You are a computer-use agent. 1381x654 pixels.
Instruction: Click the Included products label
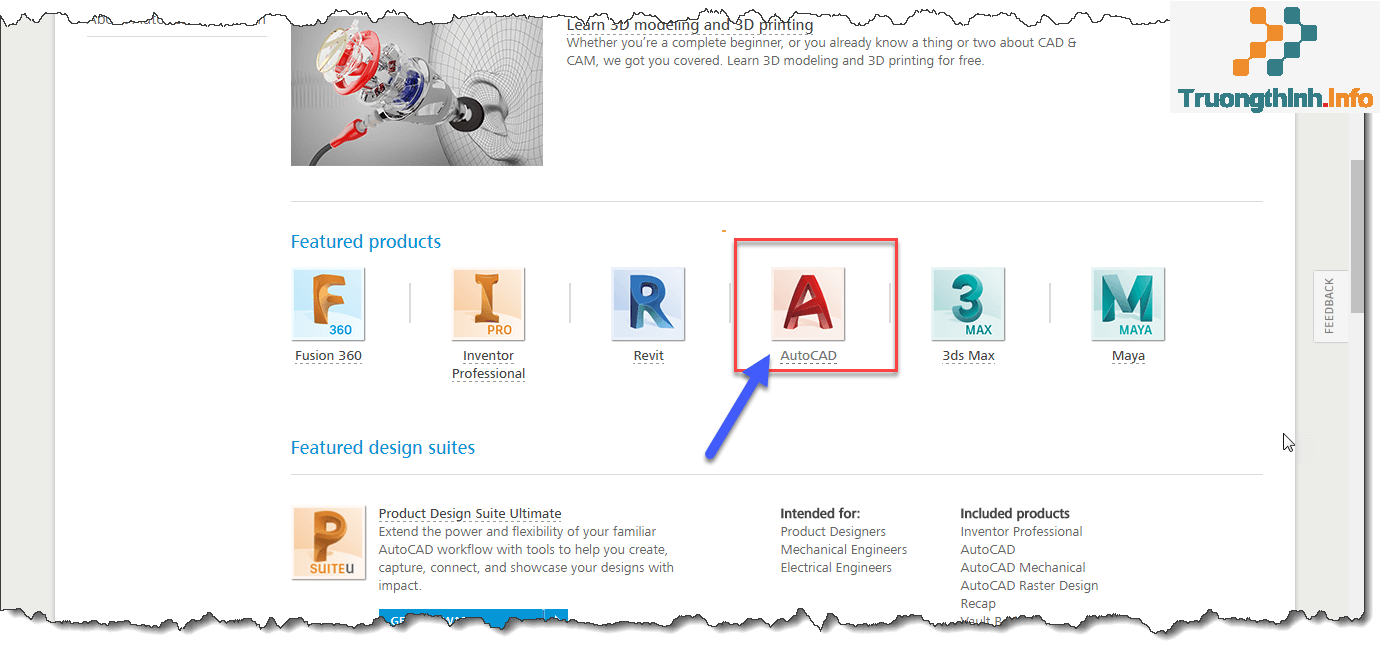pos(1015,514)
